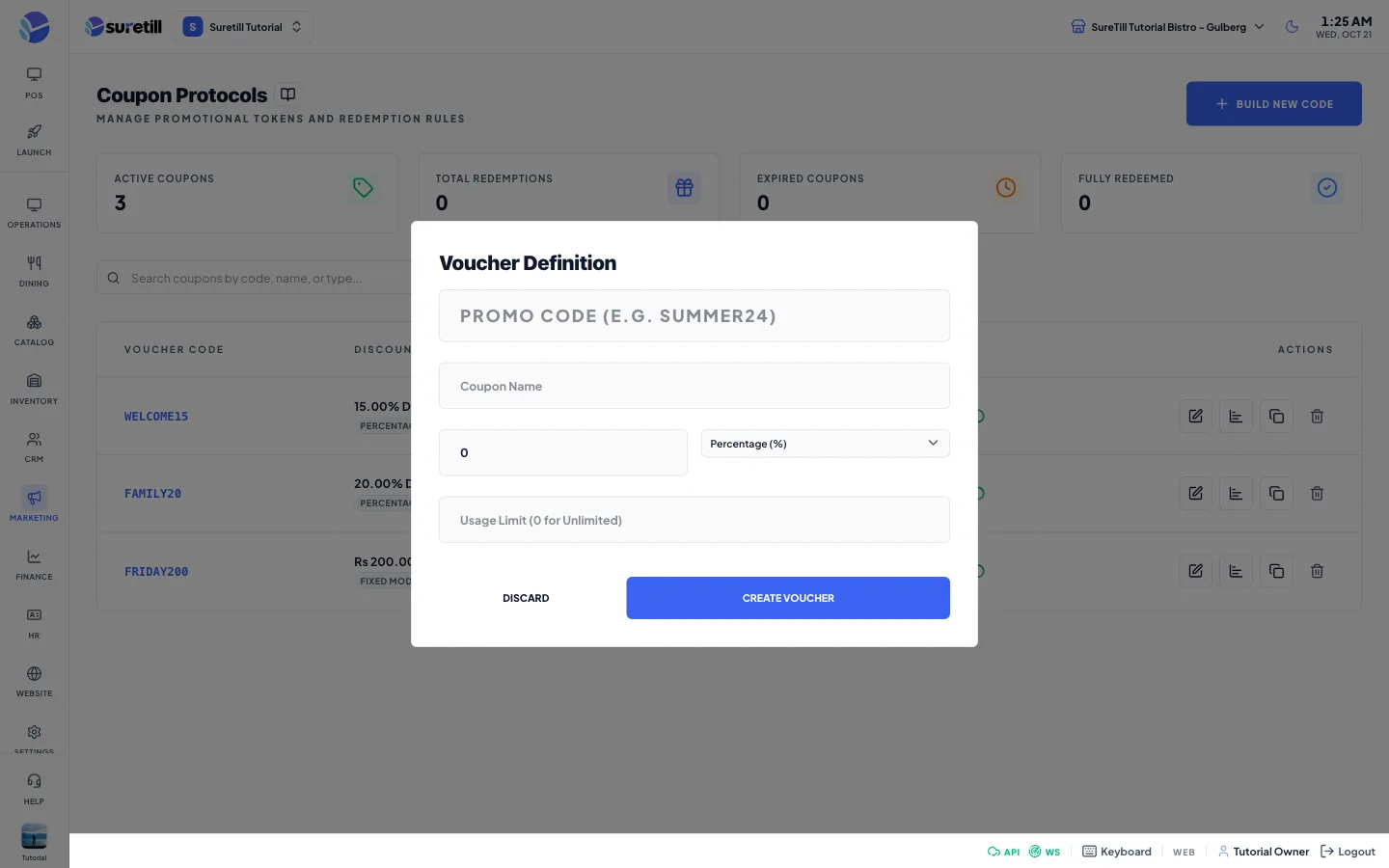This screenshot has width=1389, height=868.
Task: Open the Inventory sidebar section
Action: (34, 390)
